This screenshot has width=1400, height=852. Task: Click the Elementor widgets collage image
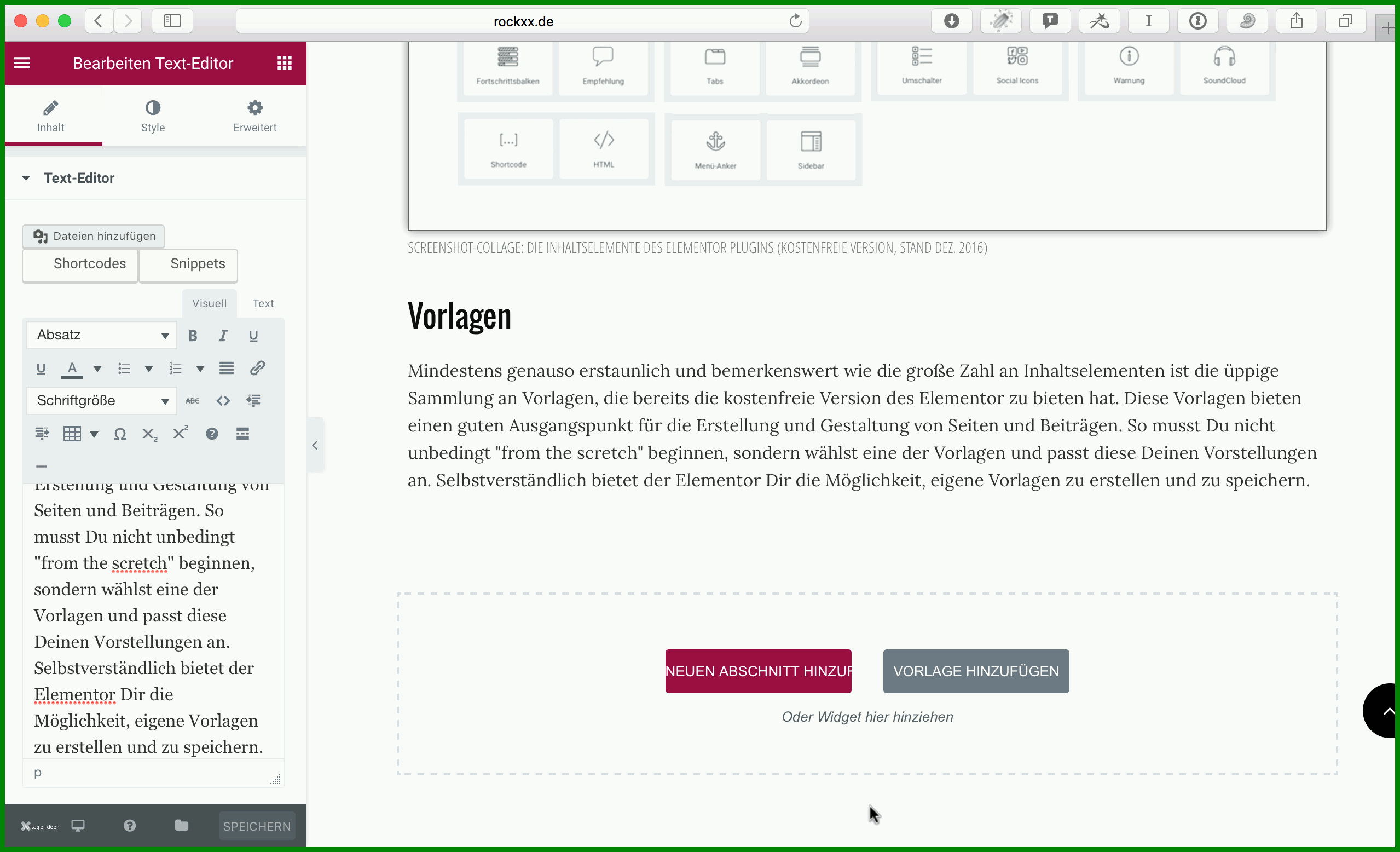867,135
